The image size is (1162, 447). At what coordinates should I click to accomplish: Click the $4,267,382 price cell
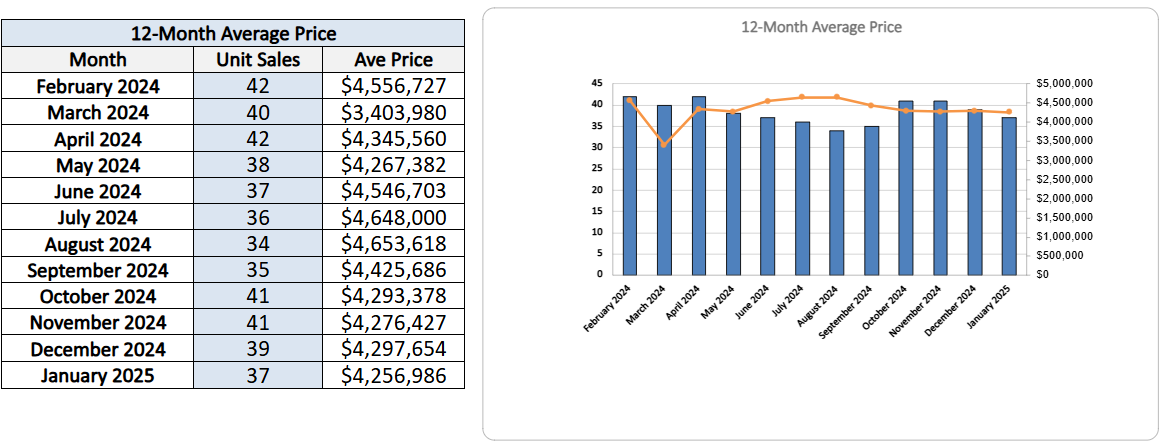394,165
